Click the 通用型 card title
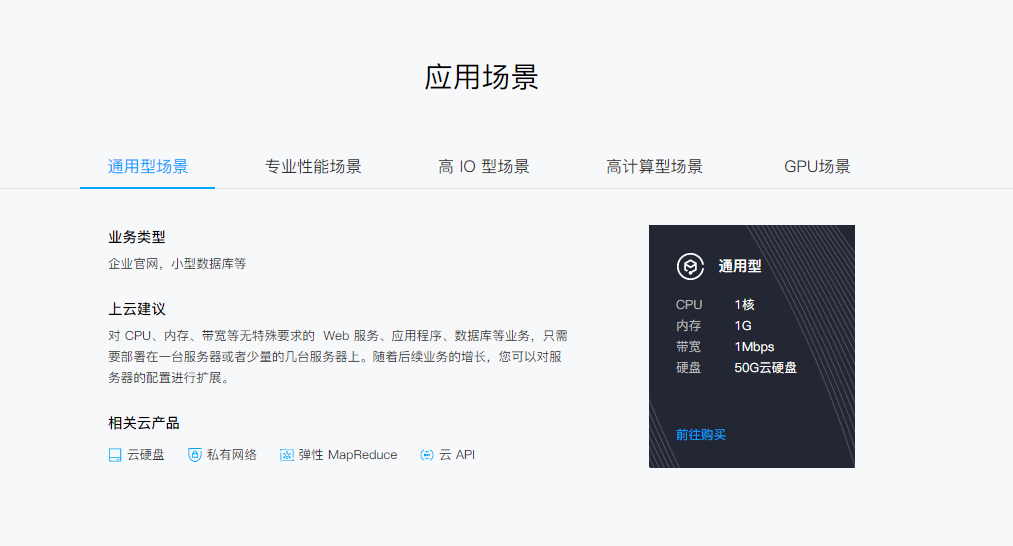 (740, 266)
